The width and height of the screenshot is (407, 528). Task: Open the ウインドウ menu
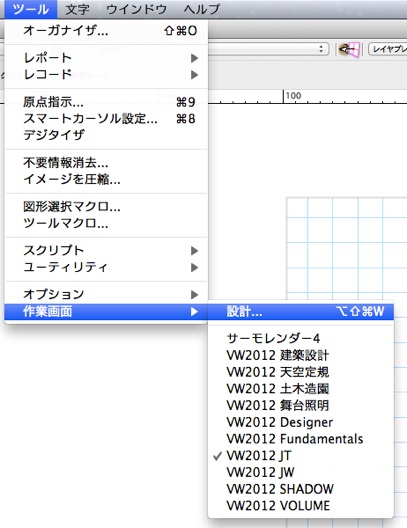tap(136, 9)
